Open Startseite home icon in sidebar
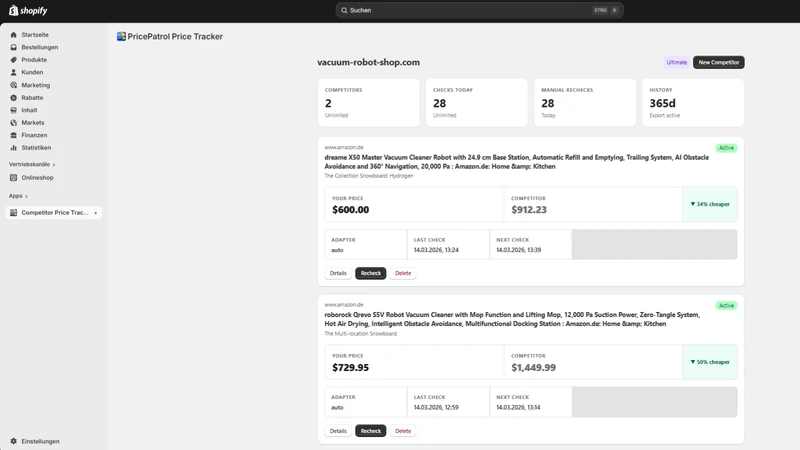This screenshot has height=450, width=800. [x=14, y=35]
